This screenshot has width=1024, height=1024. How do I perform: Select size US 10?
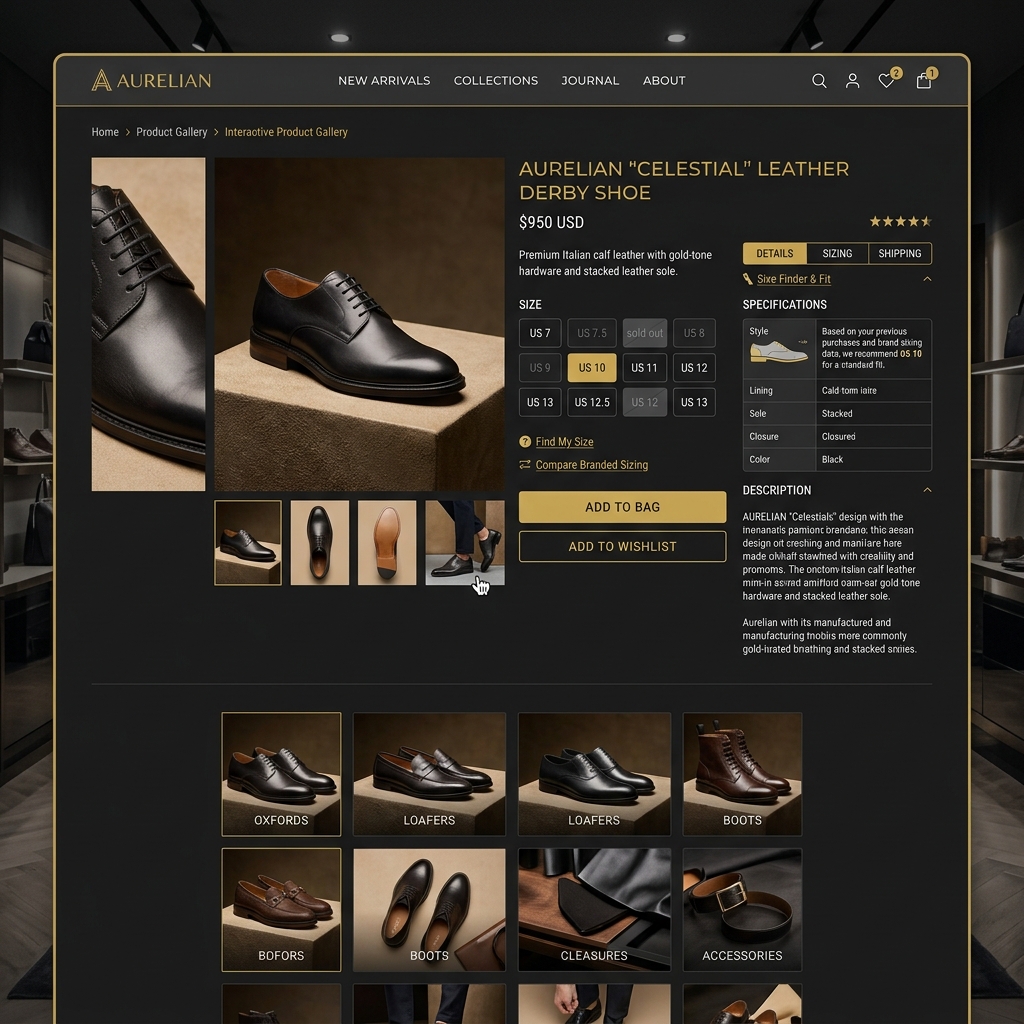592,368
